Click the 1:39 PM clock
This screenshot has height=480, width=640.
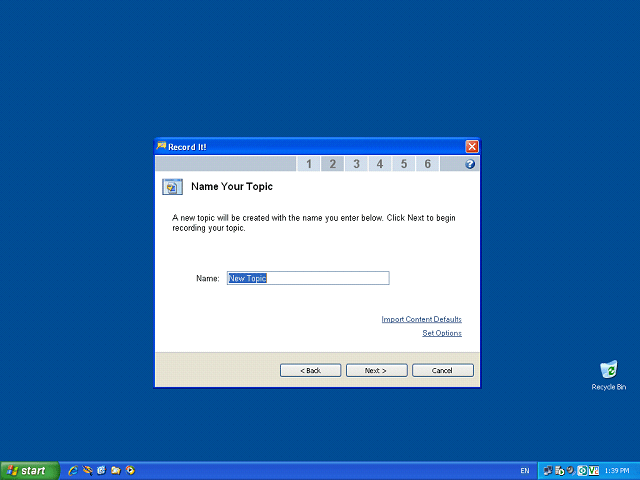pos(617,471)
